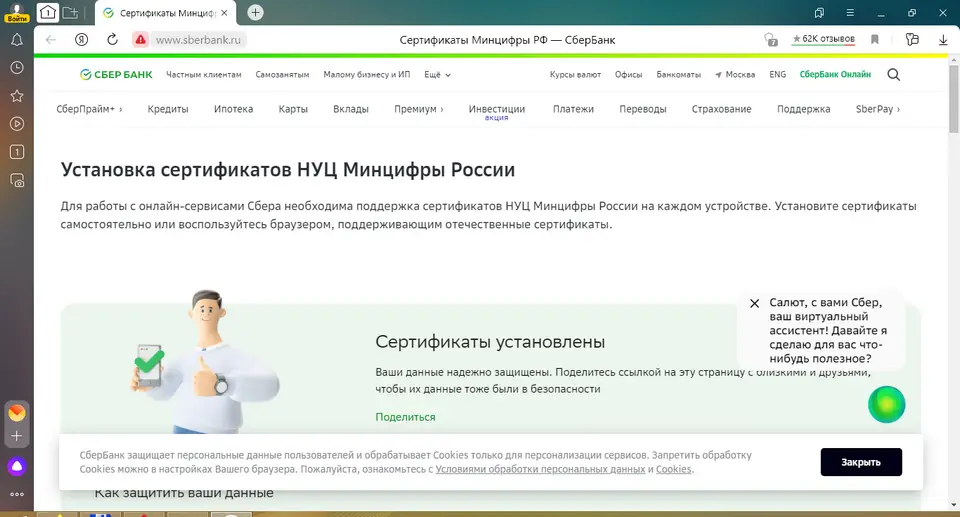This screenshot has width=960, height=517.
Task: Open the Вклады menu item
Action: pos(351,109)
